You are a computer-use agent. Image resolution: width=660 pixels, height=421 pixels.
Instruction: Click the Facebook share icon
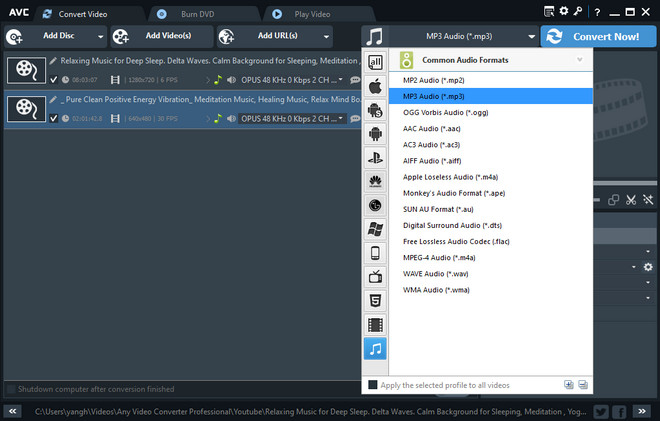(x=619, y=411)
